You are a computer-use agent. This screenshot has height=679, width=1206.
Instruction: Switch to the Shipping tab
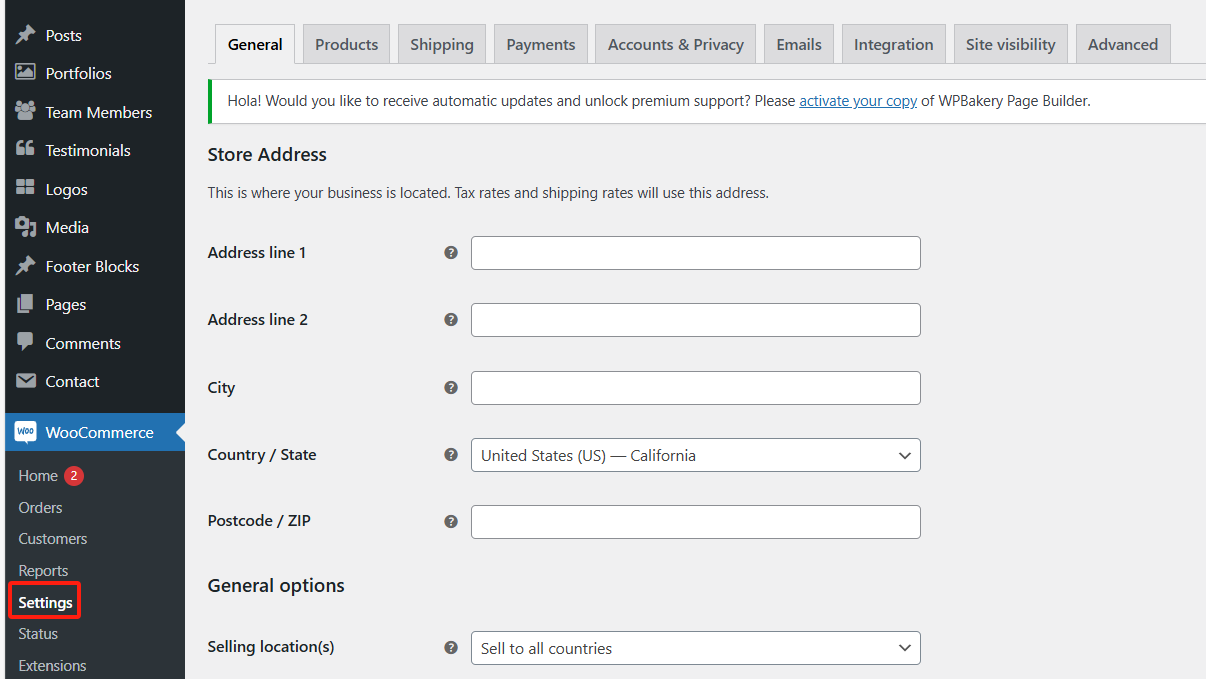pos(441,43)
